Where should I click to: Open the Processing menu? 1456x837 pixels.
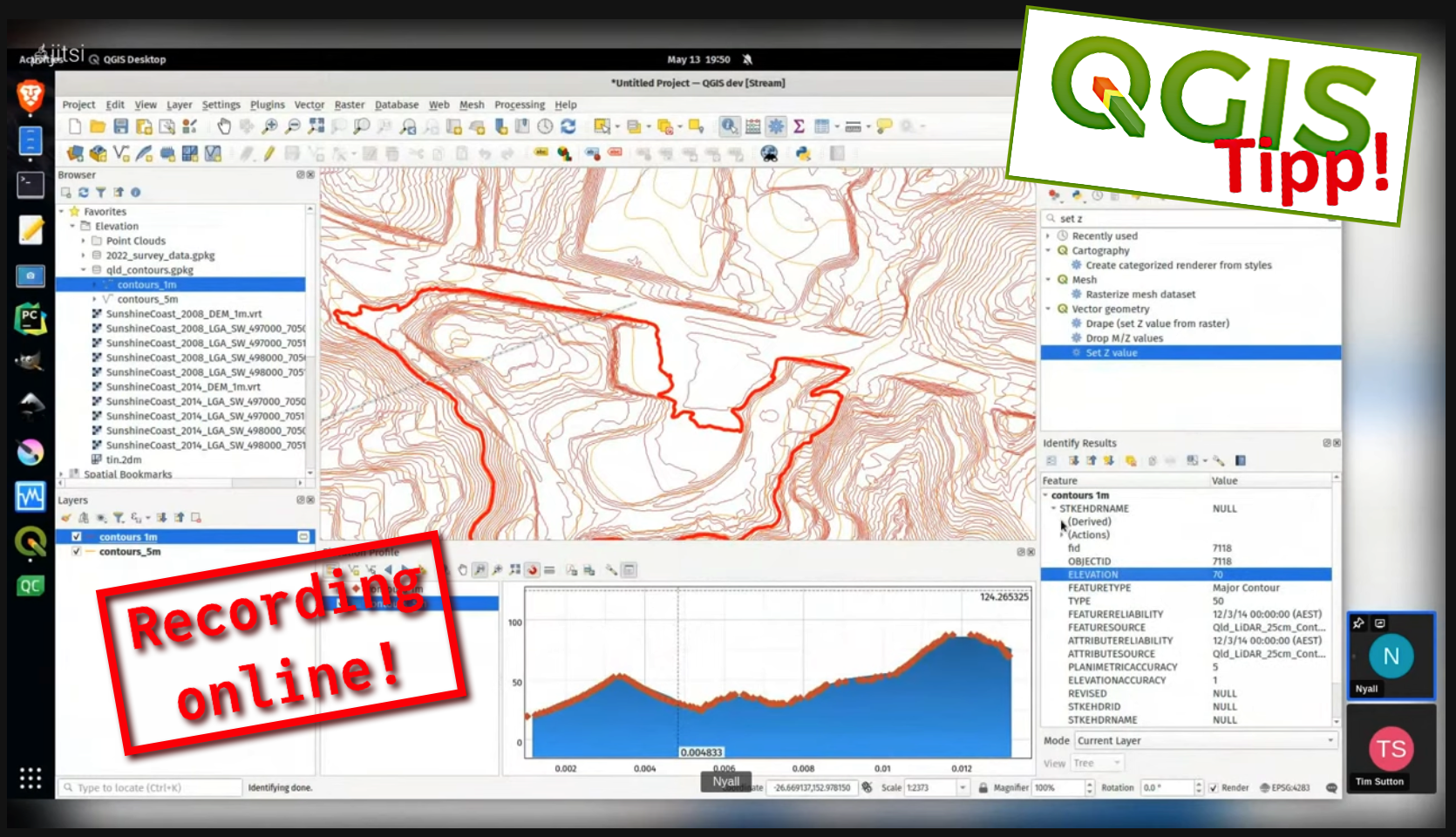click(x=520, y=105)
